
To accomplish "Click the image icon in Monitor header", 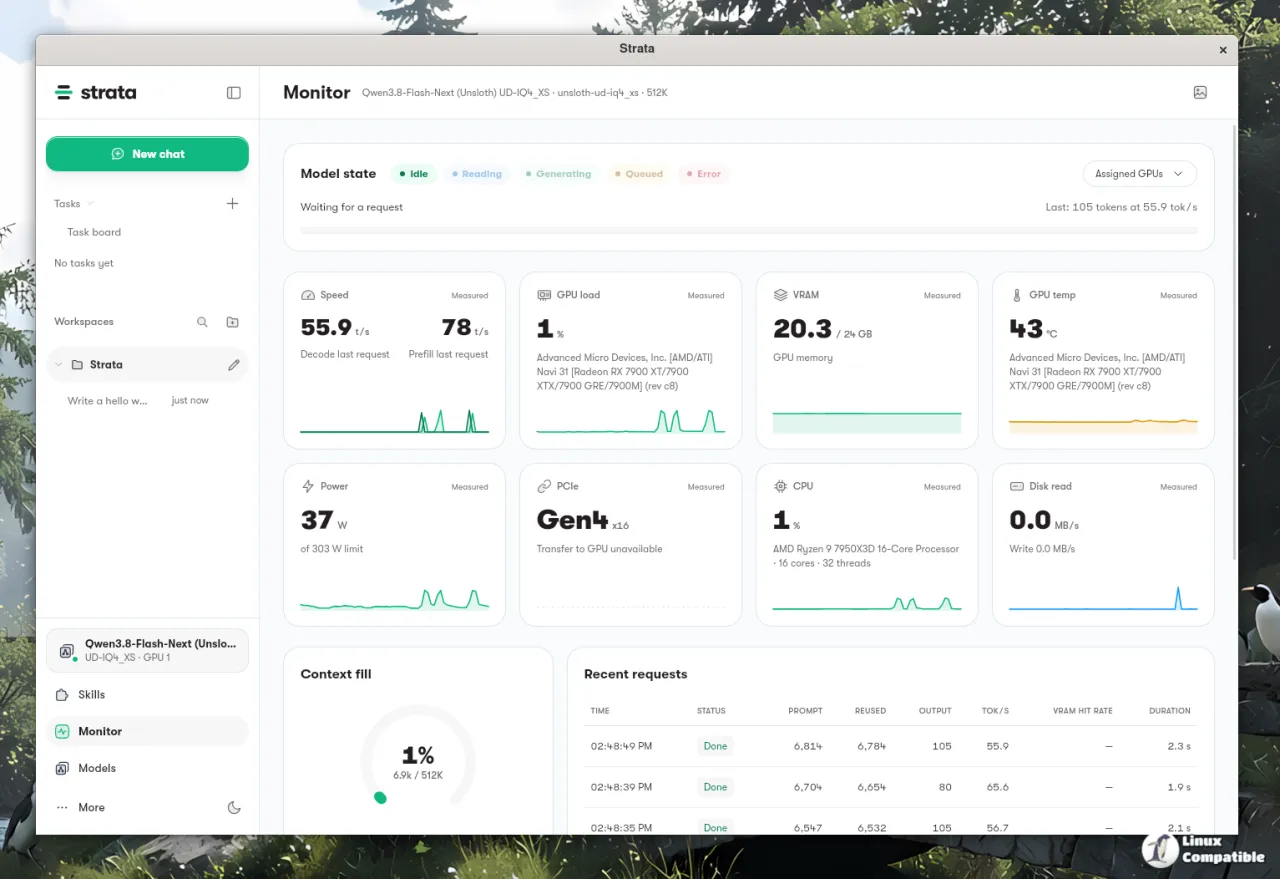I will [1200, 92].
